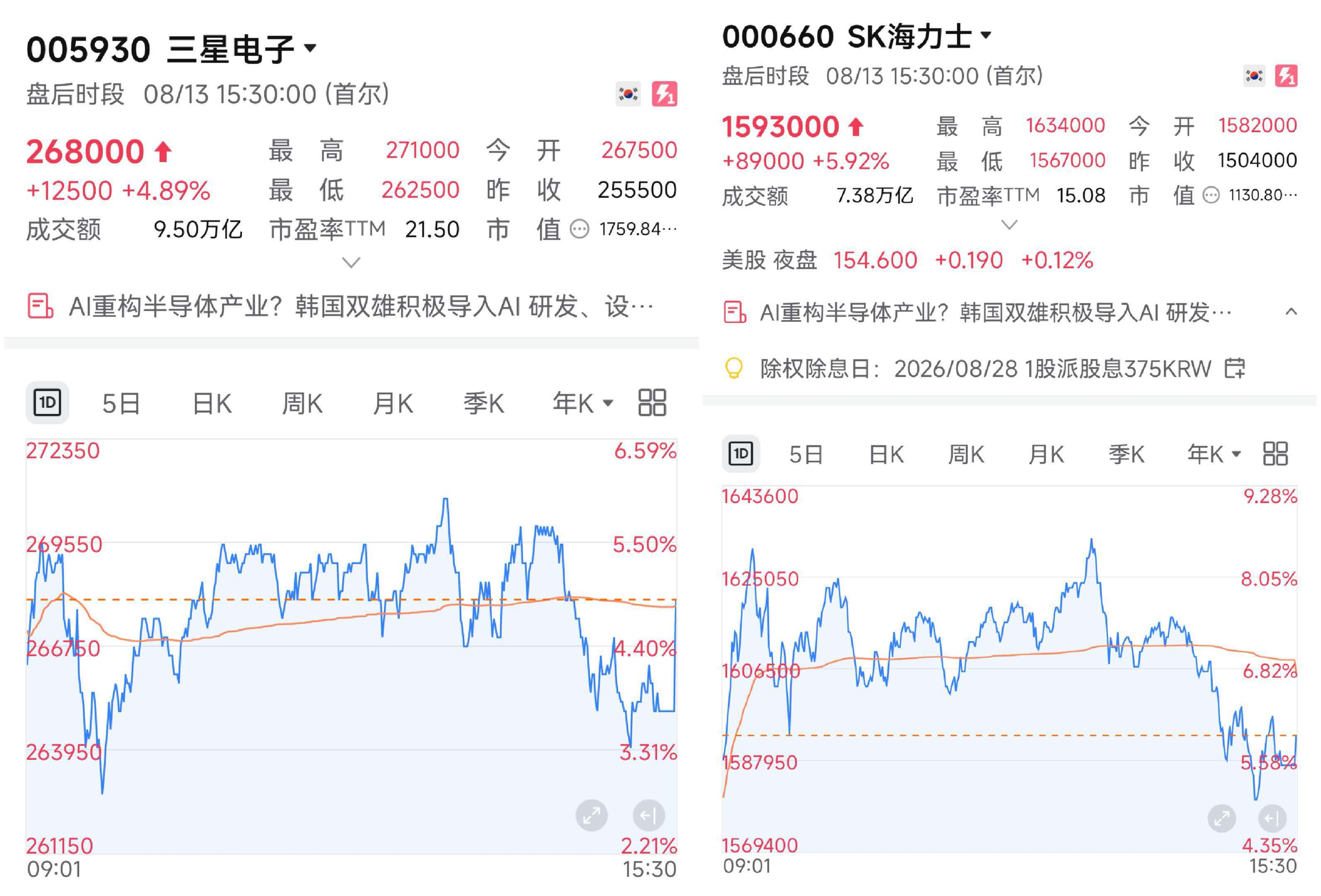Tap Samsung P/E TTM value 21.50
The width and height of the screenshot is (1321, 896).
click(x=432, y=229)
